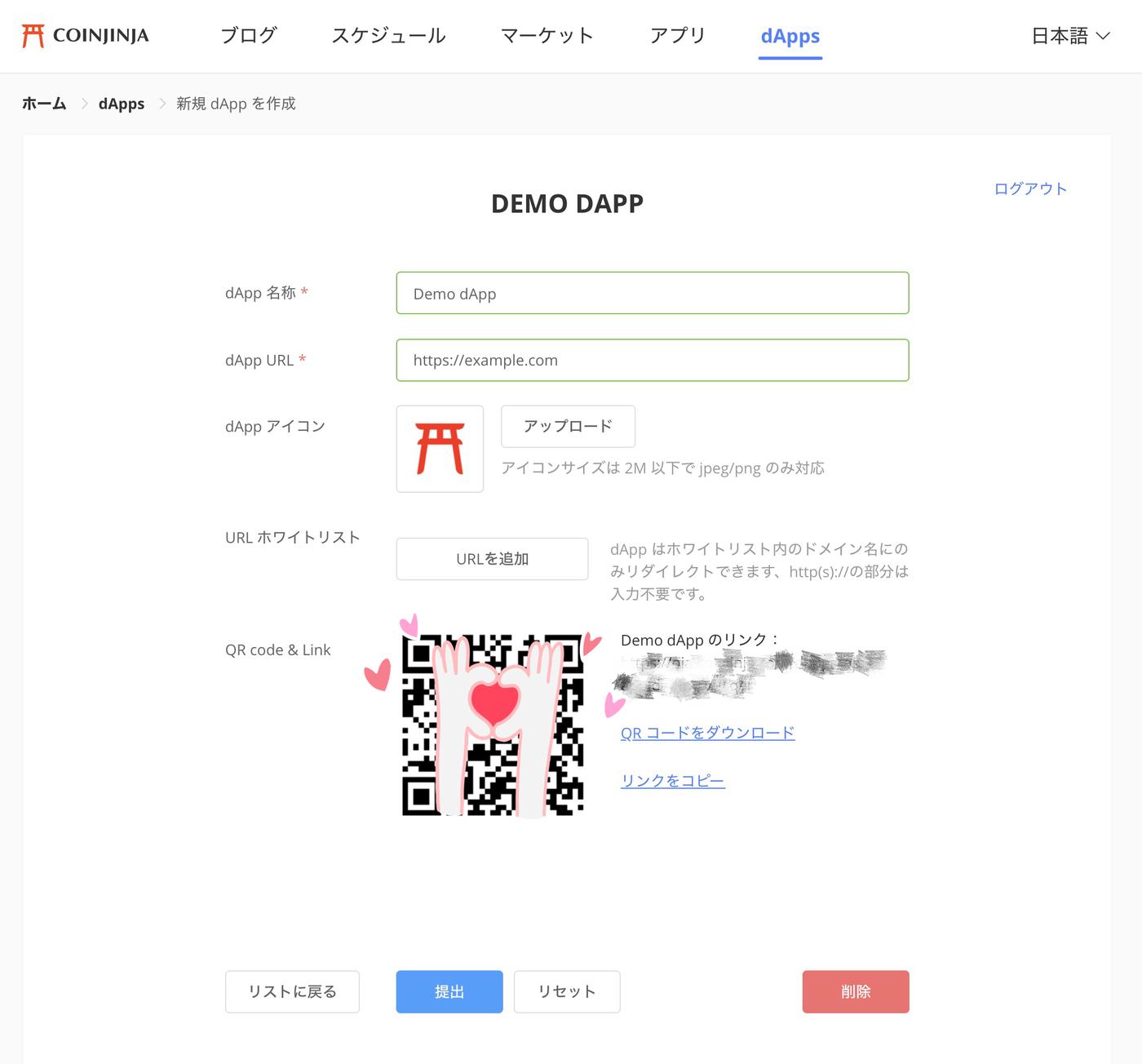Click the QR code & Link label
This screenshot has height=1064, width=1142.
(277, 649)
